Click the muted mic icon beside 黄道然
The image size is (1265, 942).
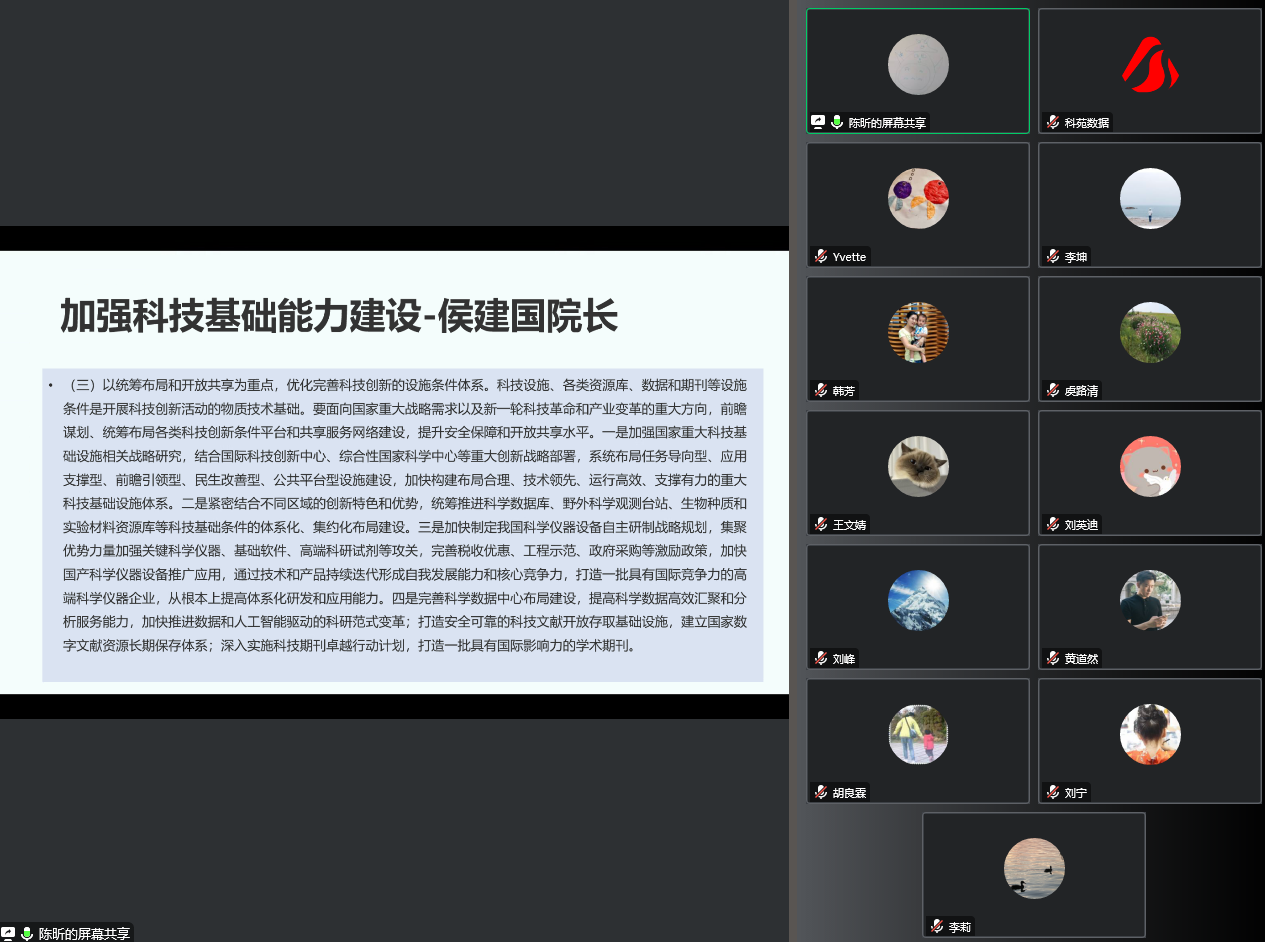point(1052,659)
